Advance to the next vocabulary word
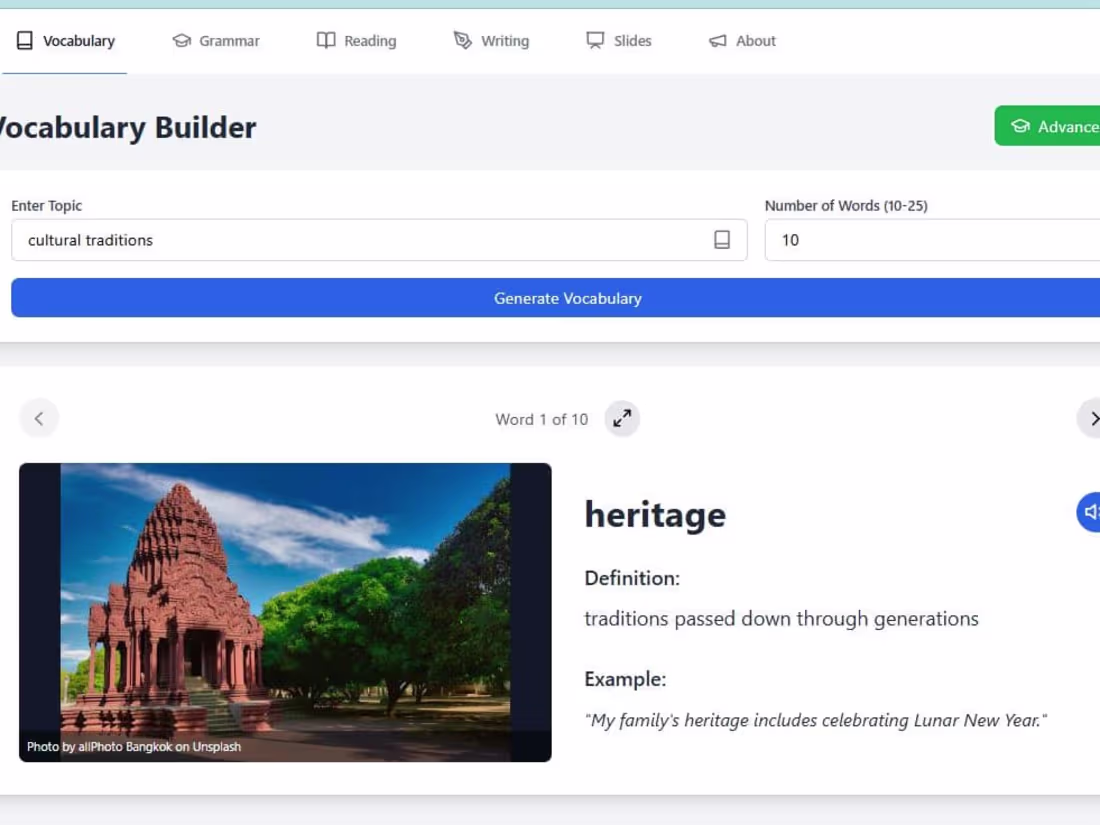 1094,418
